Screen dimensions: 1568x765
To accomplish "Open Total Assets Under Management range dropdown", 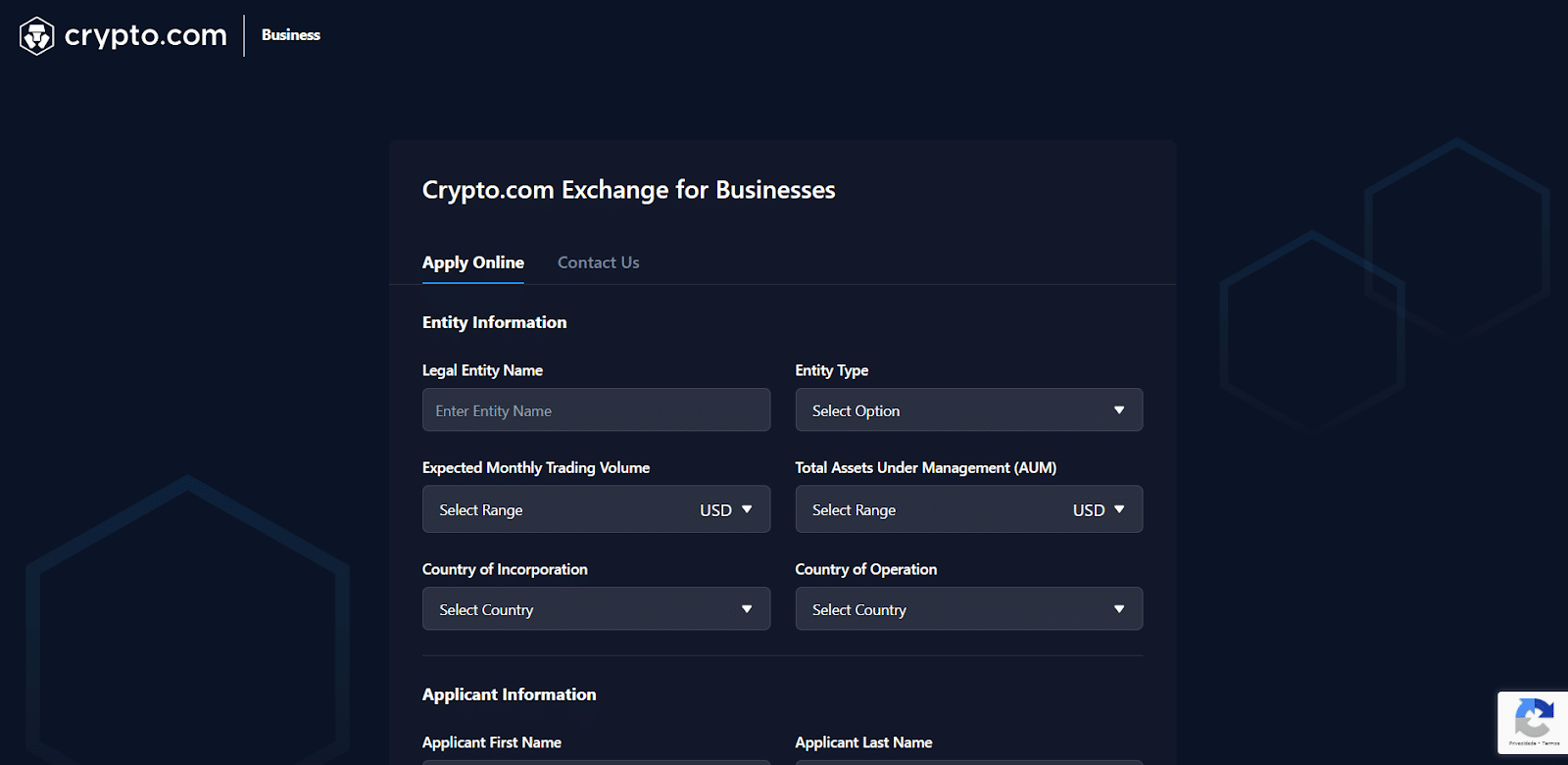I will (969, 509).
